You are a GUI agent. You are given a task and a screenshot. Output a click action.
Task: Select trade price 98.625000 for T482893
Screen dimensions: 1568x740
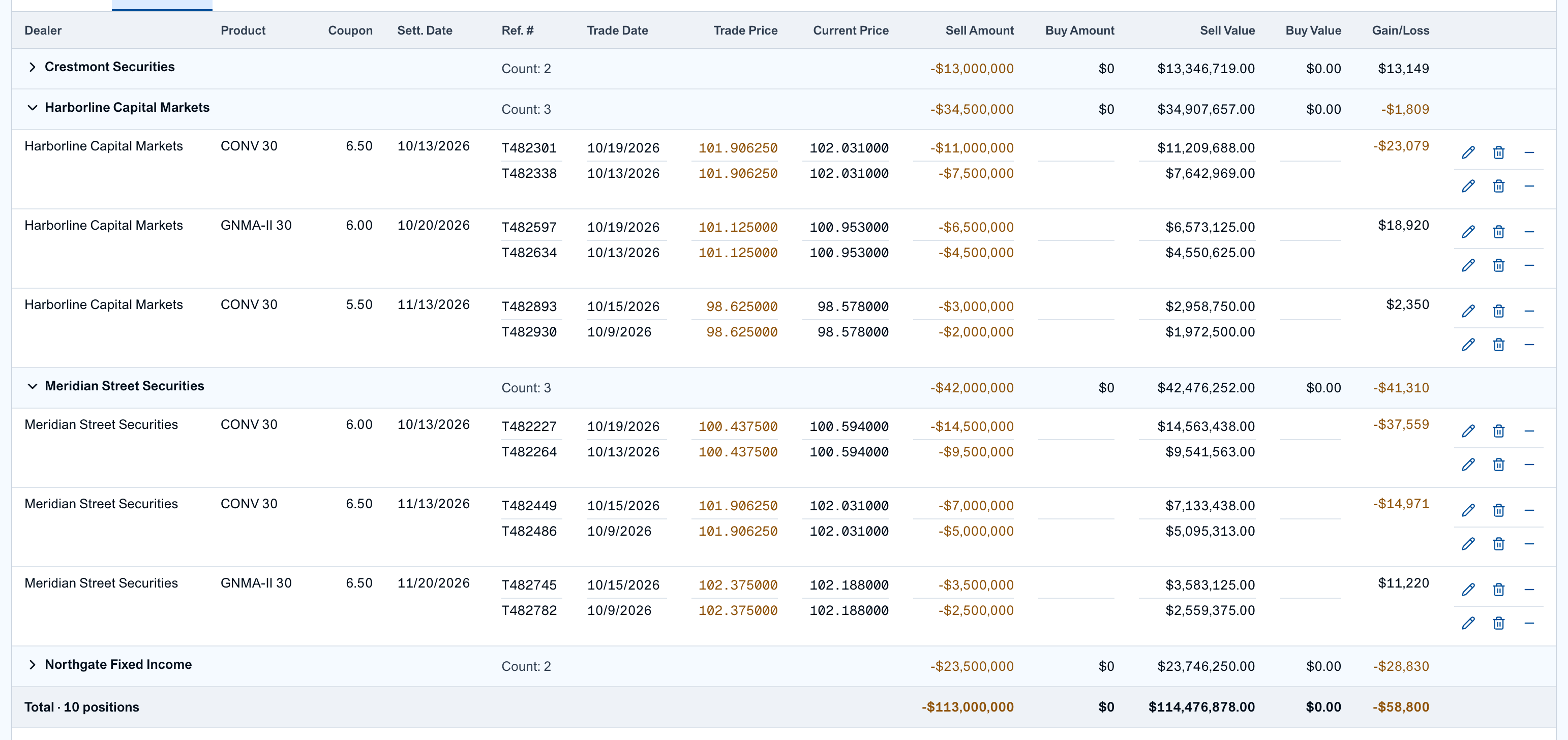(x=741, y=306)
